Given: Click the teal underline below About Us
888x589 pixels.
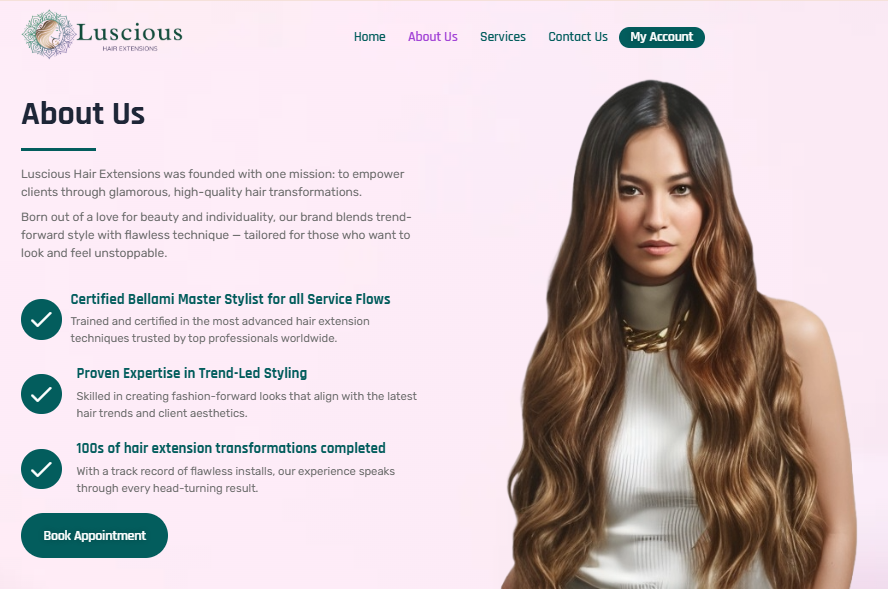Looking at the screenshot, I should point(58,150).
